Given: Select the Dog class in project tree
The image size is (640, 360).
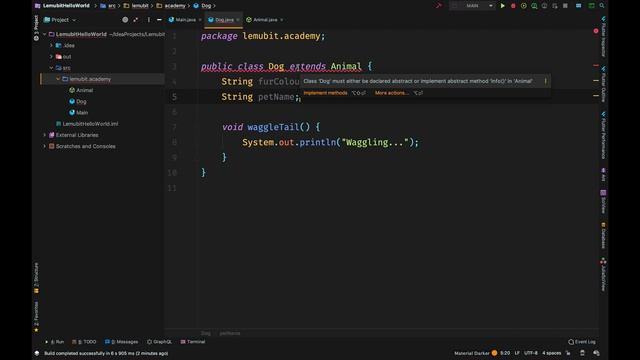Looking at the screenshot, I should pos(78,101).
